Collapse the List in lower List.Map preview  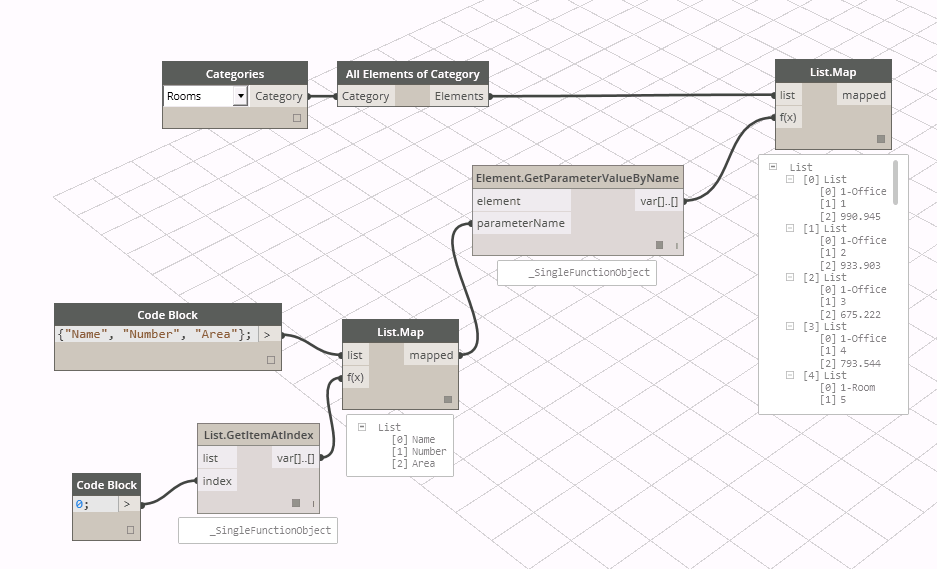[x=362, y=427]
